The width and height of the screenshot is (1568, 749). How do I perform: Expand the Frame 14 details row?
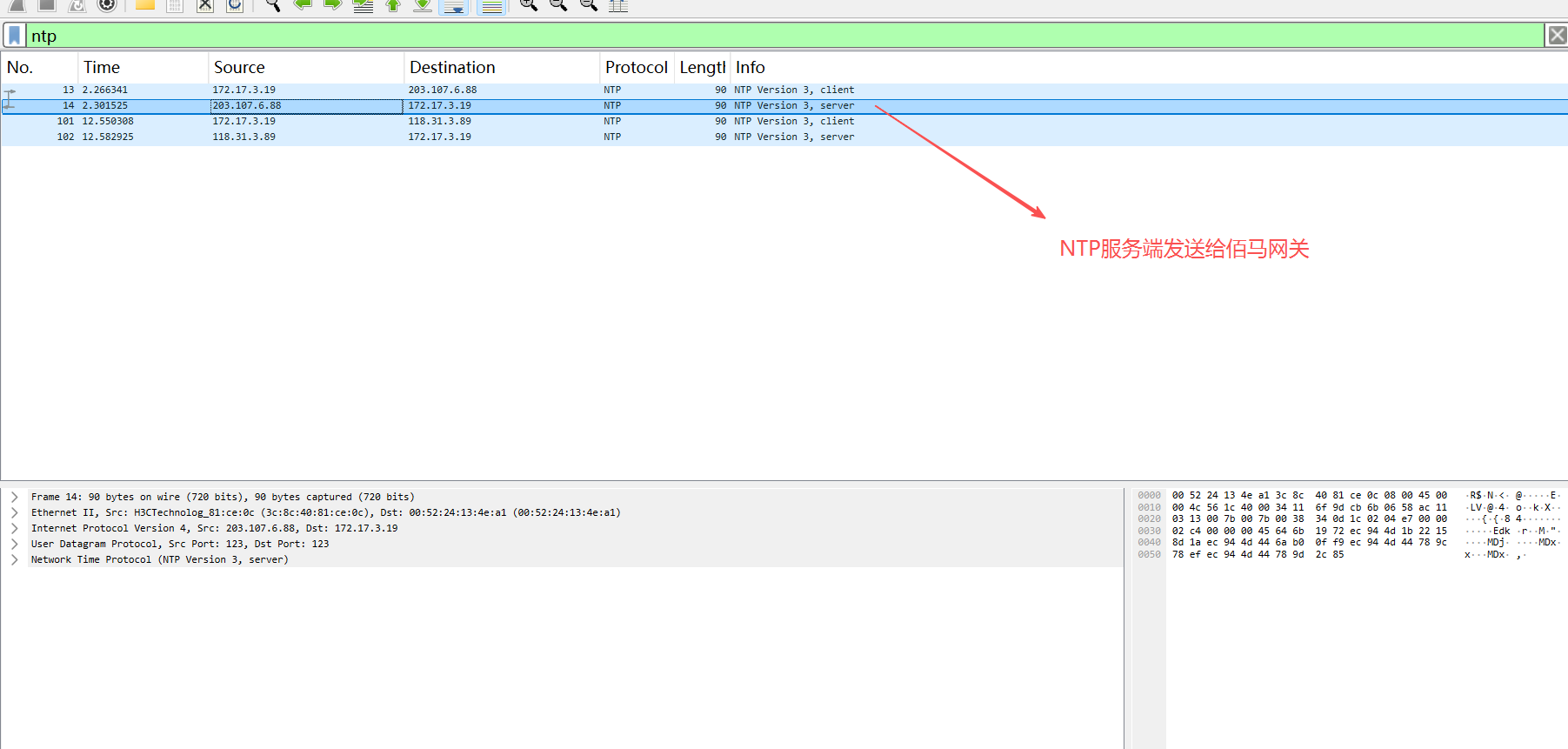(15, 498)
